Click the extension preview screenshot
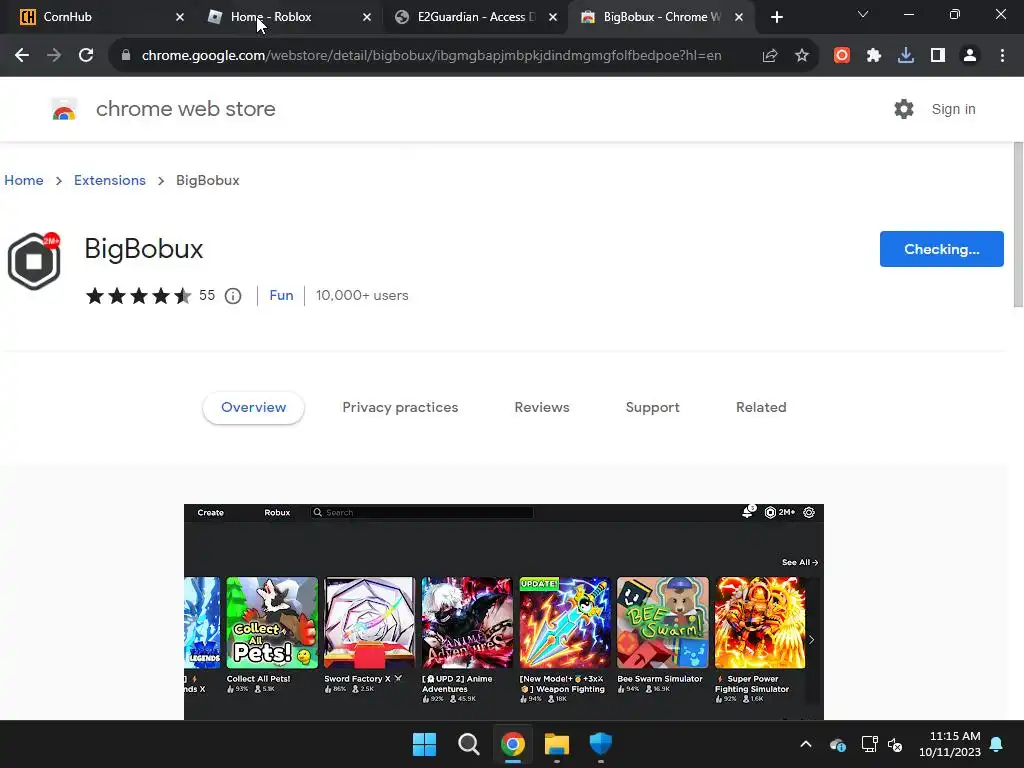The image size is (1024, 768). click(x=504, y=611)
